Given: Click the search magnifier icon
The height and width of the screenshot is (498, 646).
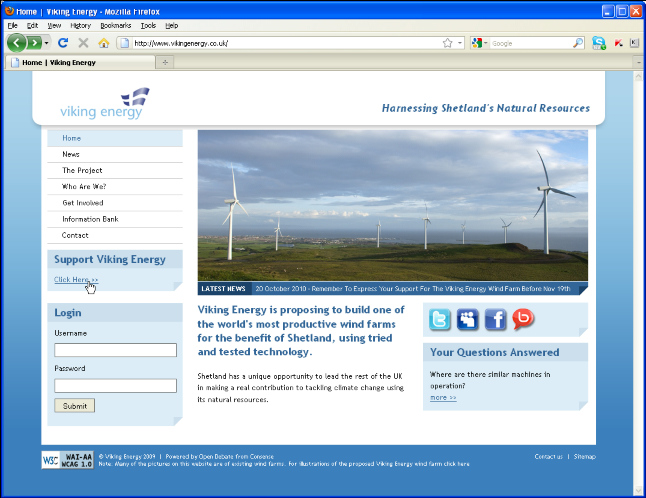Looking at the screenshot, I should (x=578, y=43).
